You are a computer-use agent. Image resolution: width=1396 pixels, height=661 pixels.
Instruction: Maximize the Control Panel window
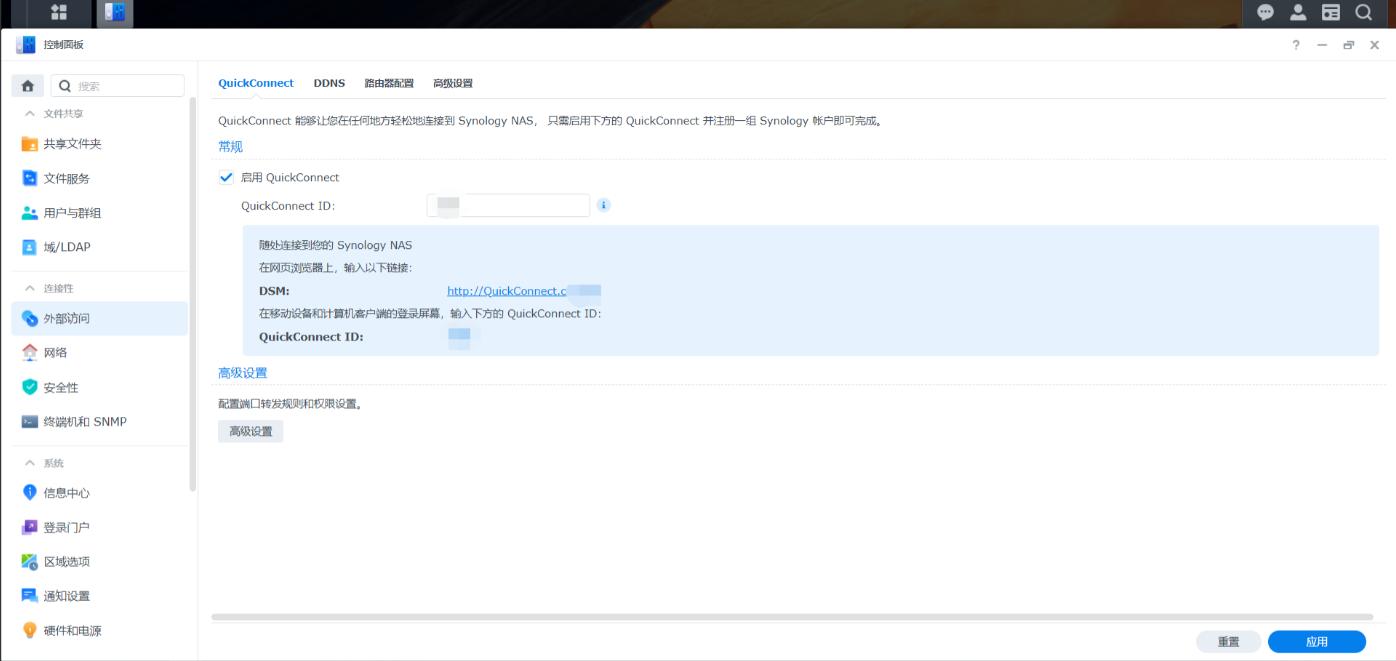pos(1349,45)
